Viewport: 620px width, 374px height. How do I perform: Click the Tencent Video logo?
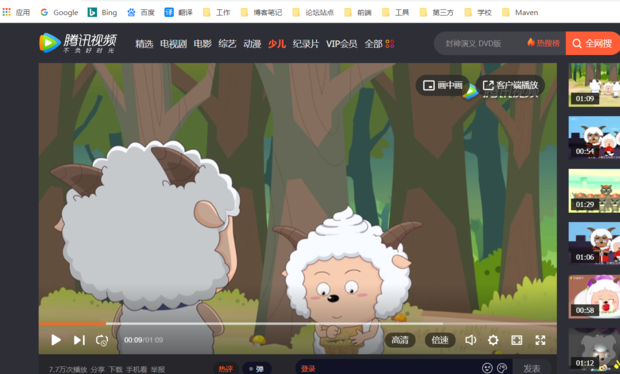pyautogui.click(x=78, y=43)
